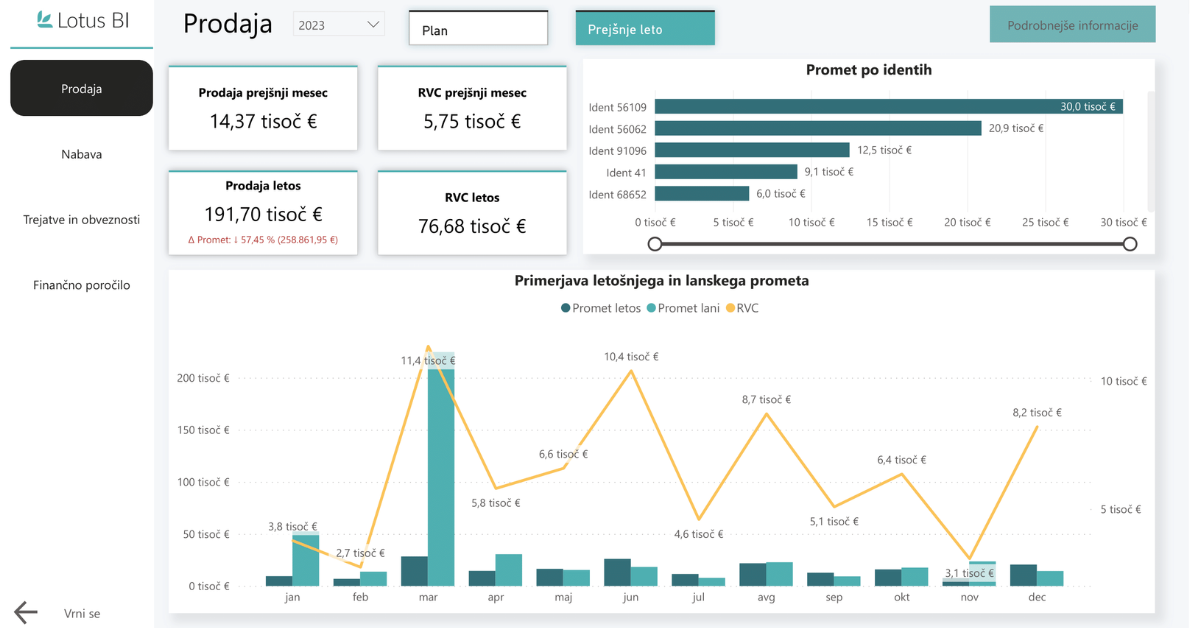The width and height of the screenshot is (1200, 628).
Task: Click the Promet letos legend marker
Action: (x=566, y=308)
